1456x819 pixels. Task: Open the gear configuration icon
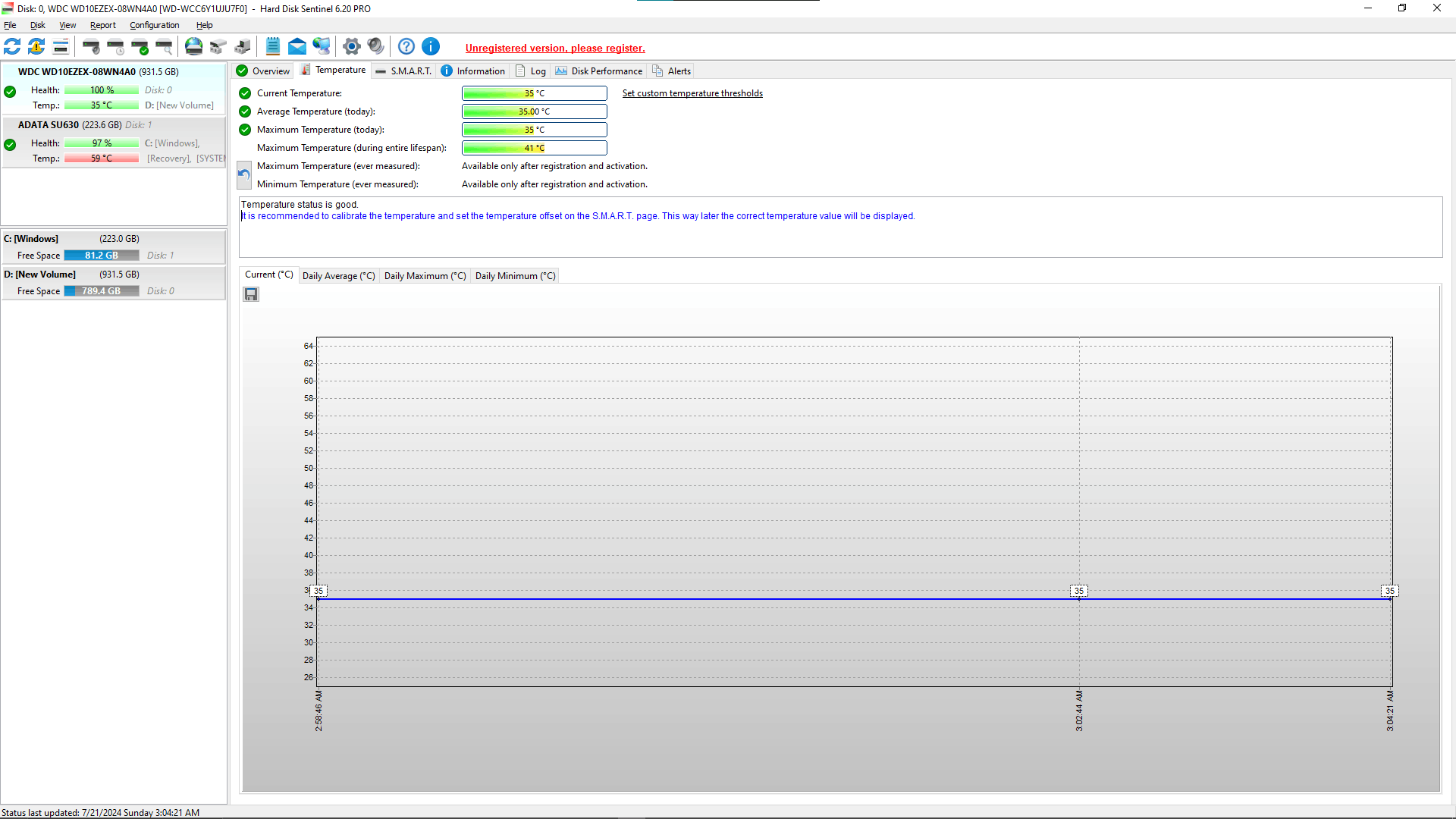(x=351, y=47)
